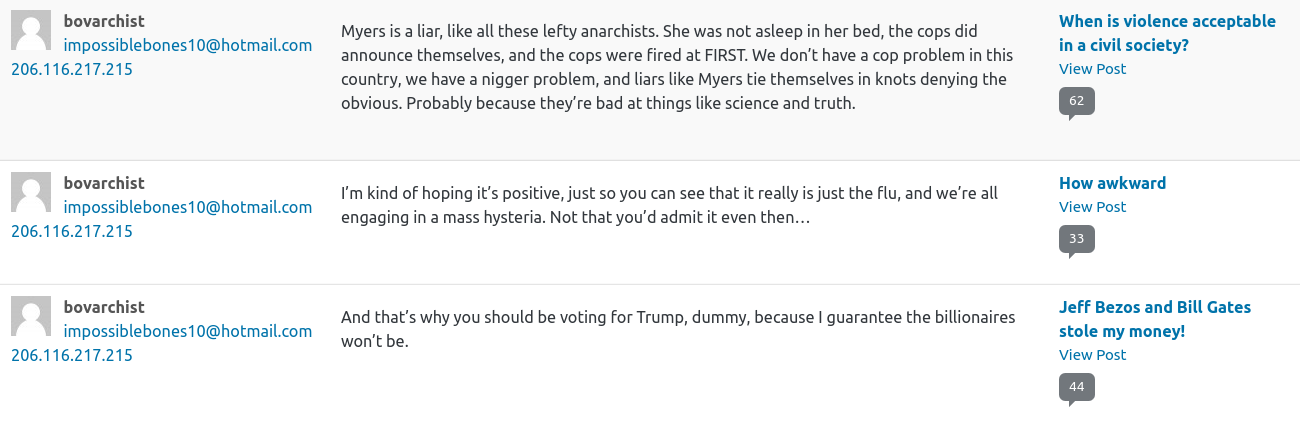The width and height of the screenshot is (1300, 426).
Task: Filter by IP address in the 'How awkward' row
Action: click(72, 231)
